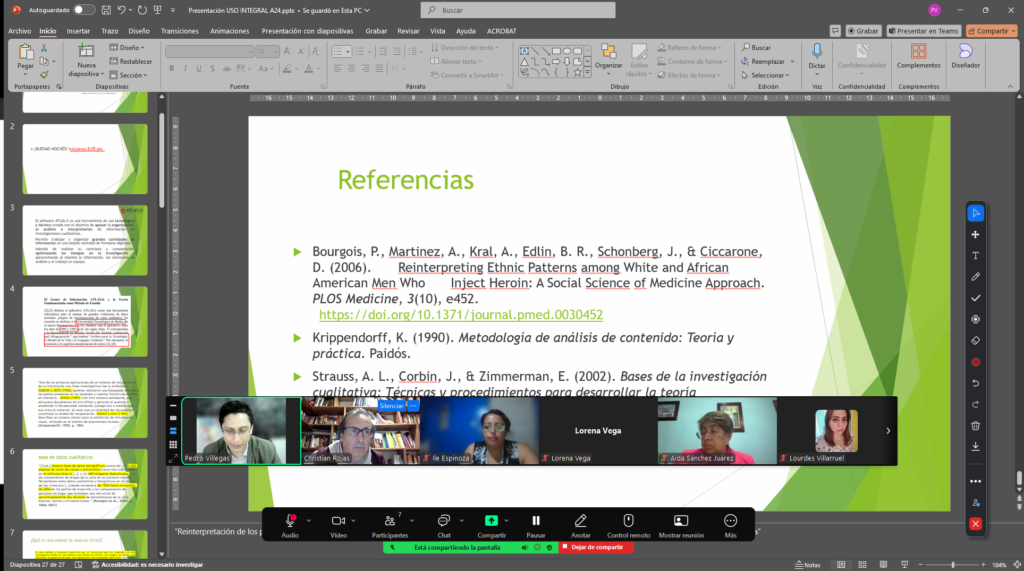The height and width of the screenshot is (571, 1024).
Task: Click the Organizar arrange icon
Action: [x=609, y=52]
